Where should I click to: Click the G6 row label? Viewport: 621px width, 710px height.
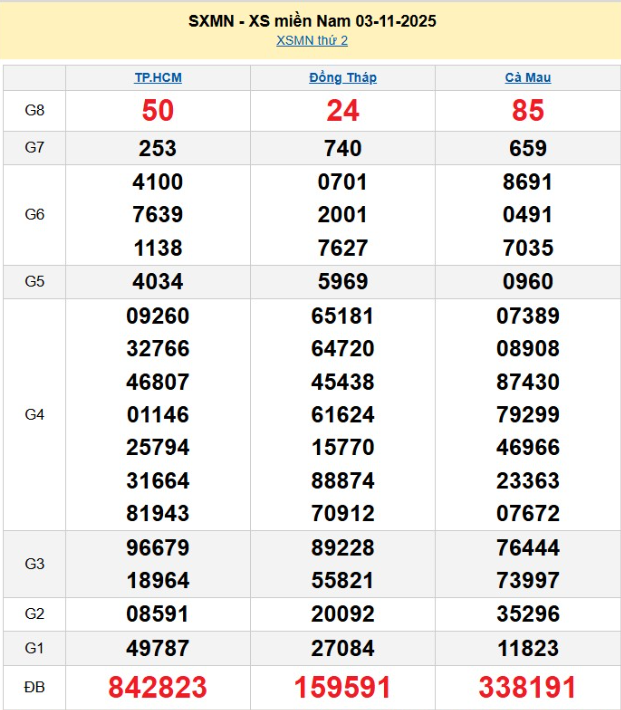click(x=35, y=215)
